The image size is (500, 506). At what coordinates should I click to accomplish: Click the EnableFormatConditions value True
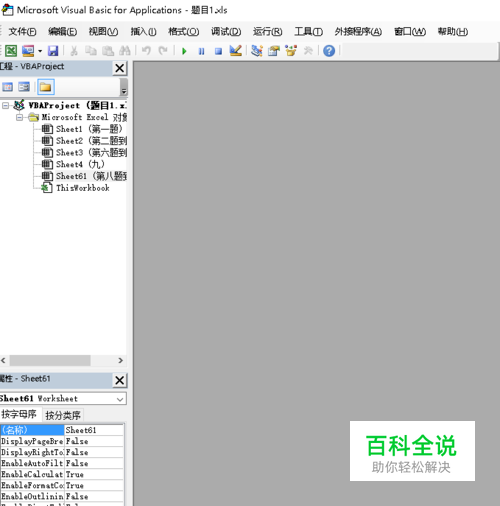coord(94,485)
